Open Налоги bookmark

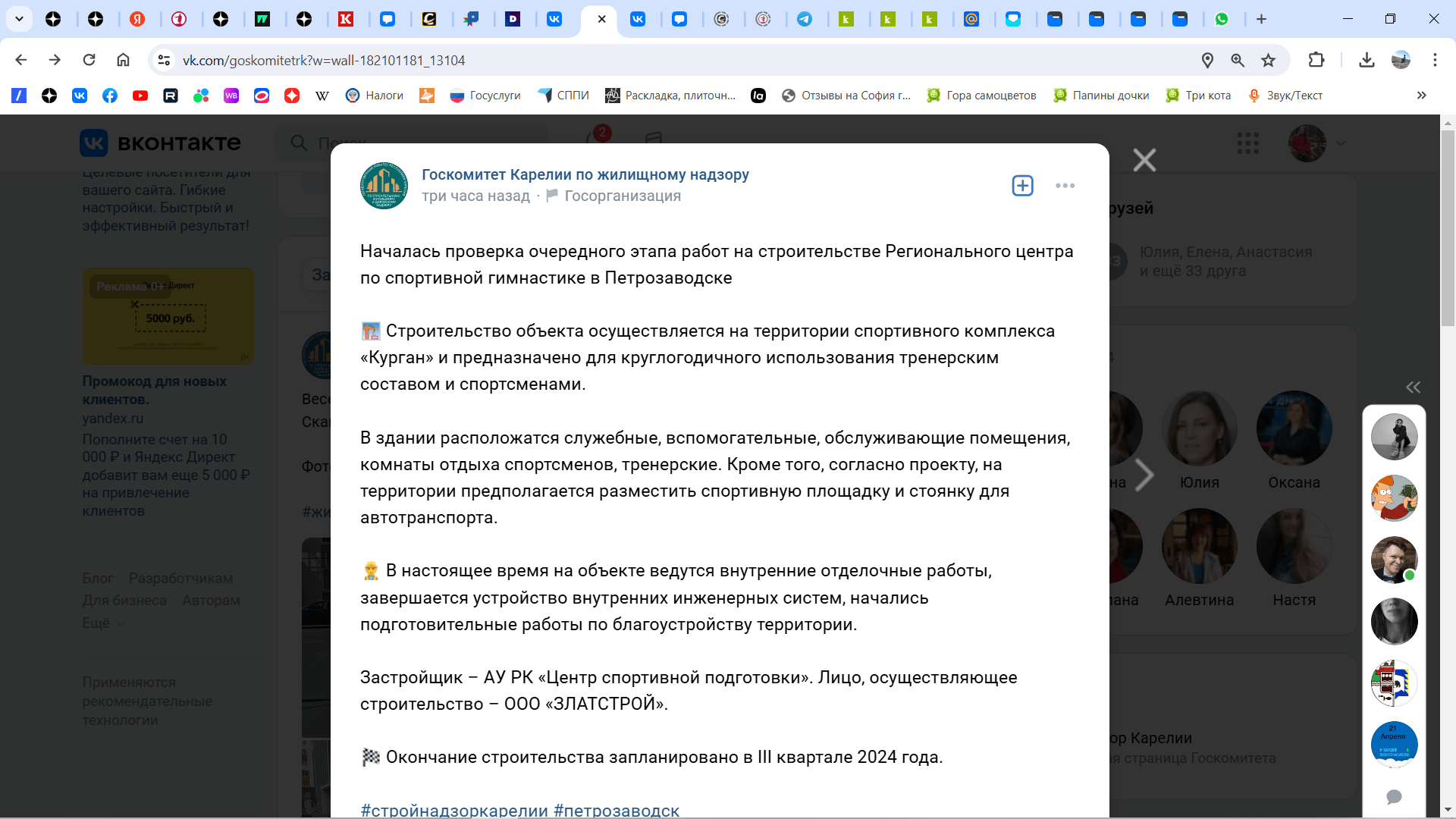(375, 96)
